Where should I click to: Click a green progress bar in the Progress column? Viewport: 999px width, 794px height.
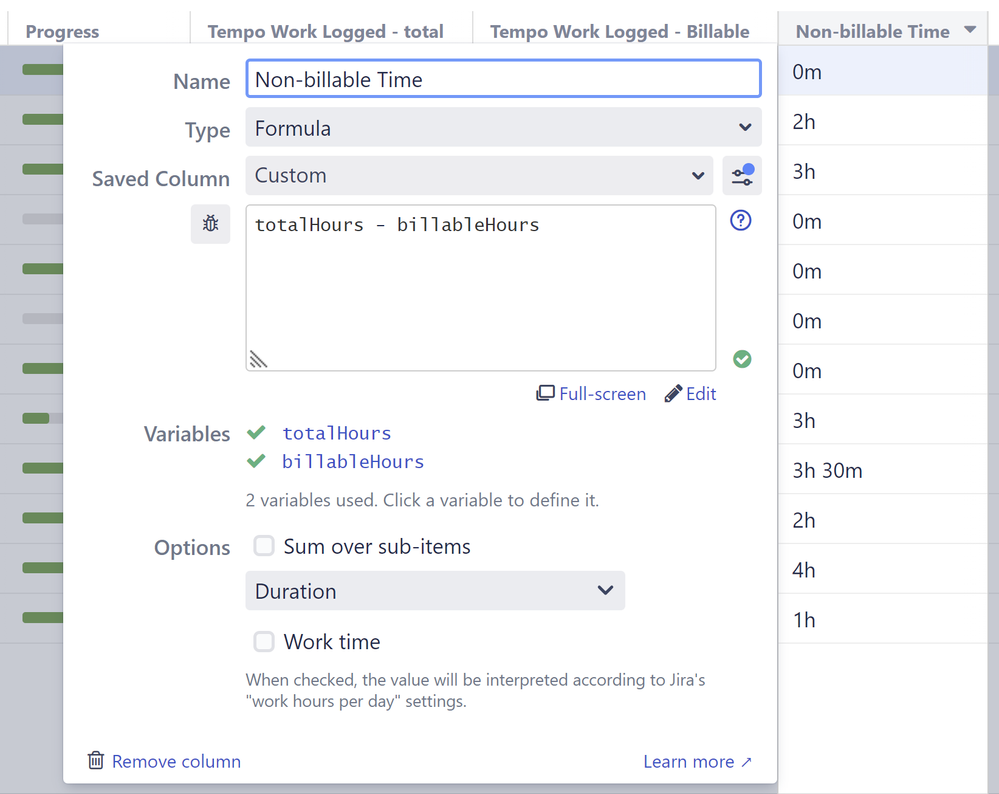40,70
